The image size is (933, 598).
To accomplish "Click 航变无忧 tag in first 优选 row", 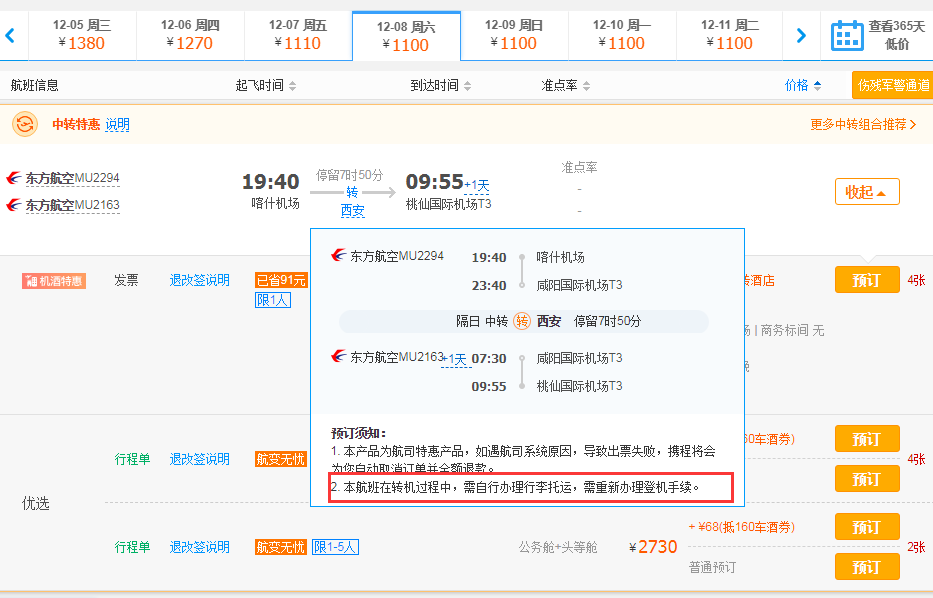I will point(281,459).
